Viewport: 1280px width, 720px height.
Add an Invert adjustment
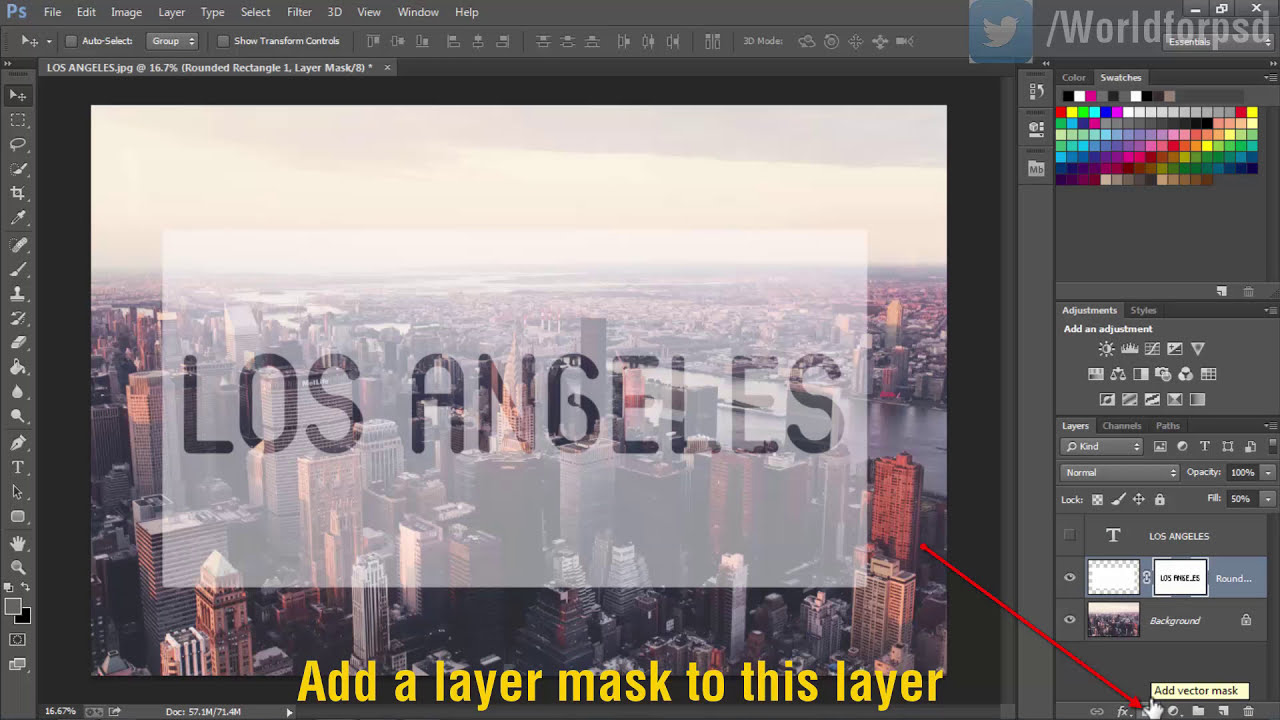[x=1107, y=399]
